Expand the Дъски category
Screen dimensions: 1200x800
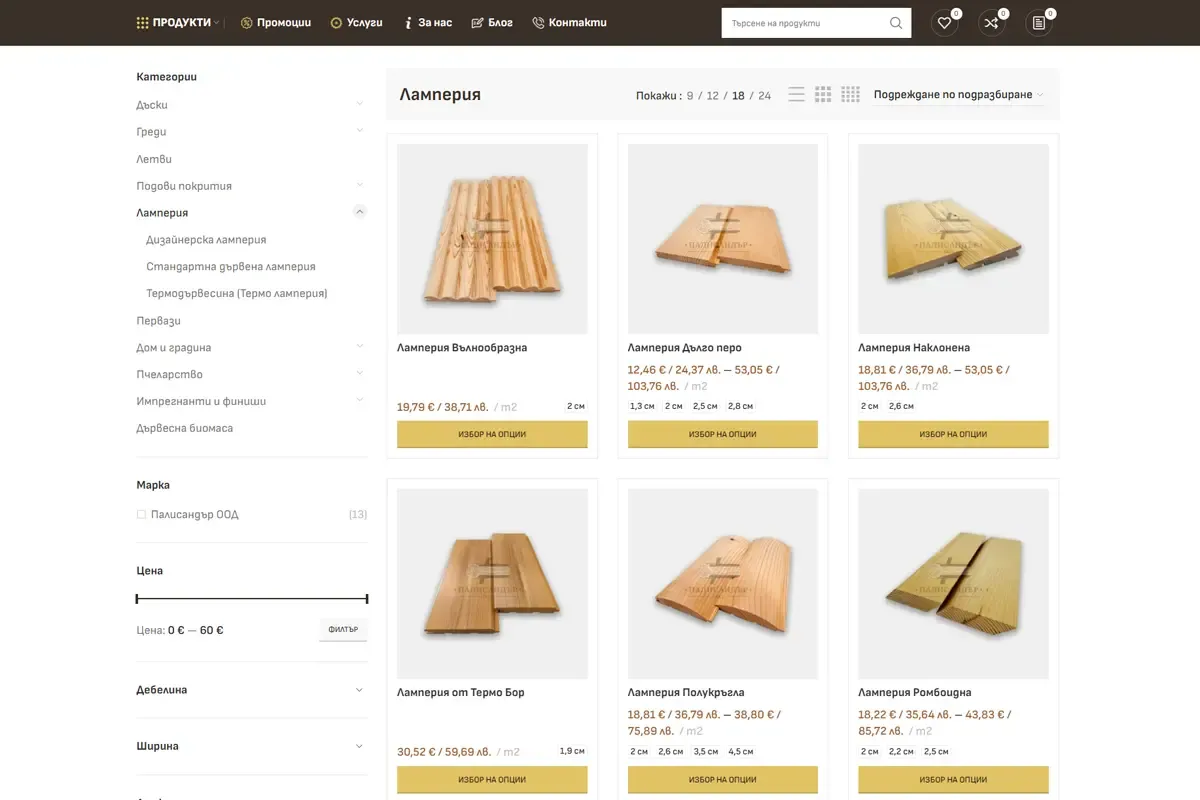(x=360, y=104)
